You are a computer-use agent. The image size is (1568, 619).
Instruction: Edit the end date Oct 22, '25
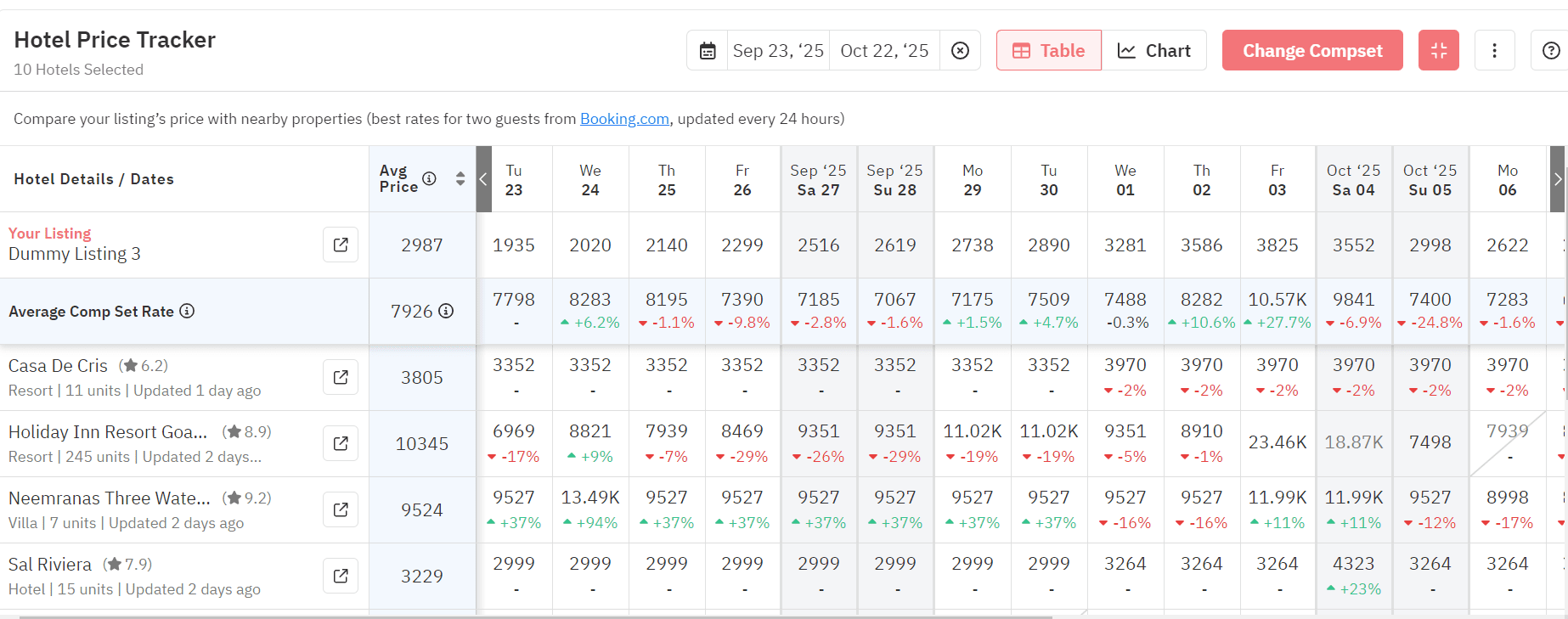point(884,51)
